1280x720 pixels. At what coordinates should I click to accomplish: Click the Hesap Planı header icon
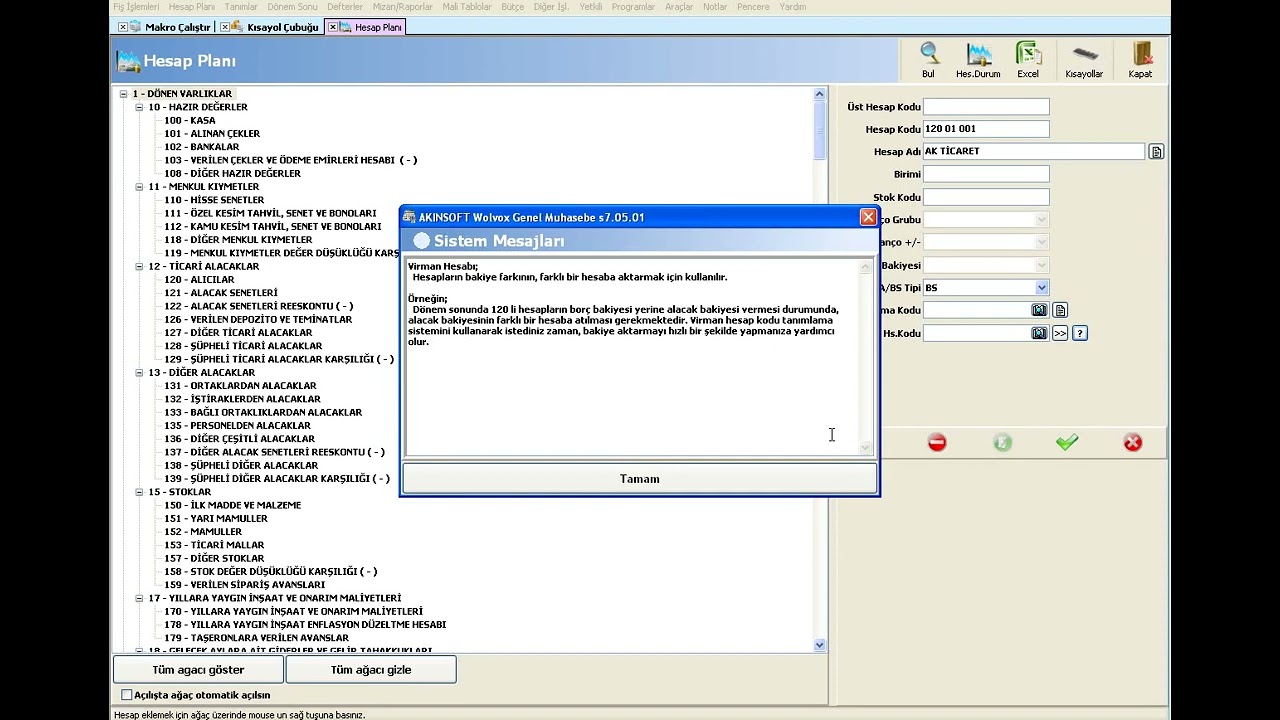coord(128,61)
